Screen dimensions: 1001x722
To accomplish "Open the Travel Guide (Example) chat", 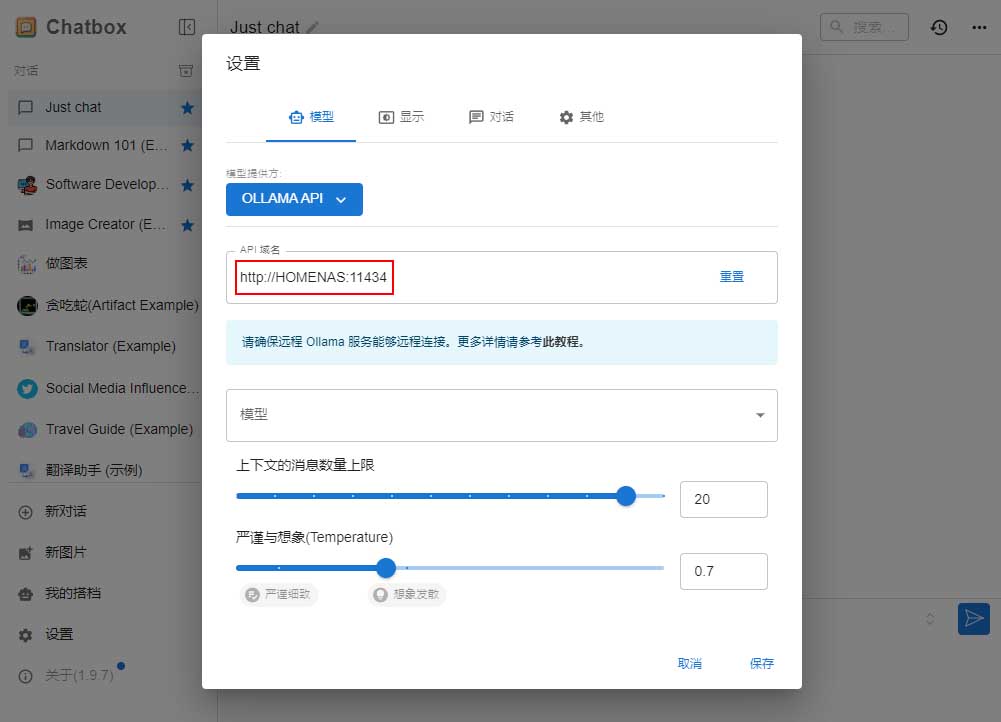I will click(x=105, y=429).
